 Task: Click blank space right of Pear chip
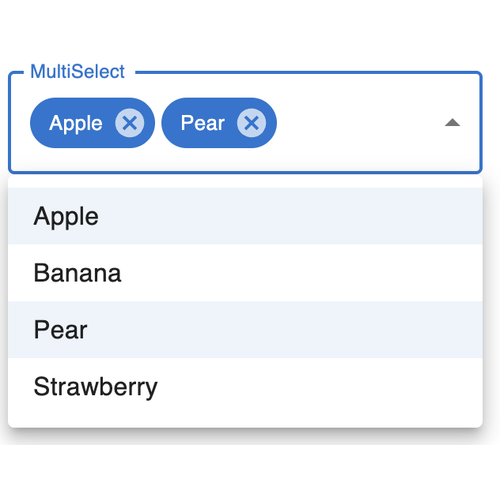[360, 123]
